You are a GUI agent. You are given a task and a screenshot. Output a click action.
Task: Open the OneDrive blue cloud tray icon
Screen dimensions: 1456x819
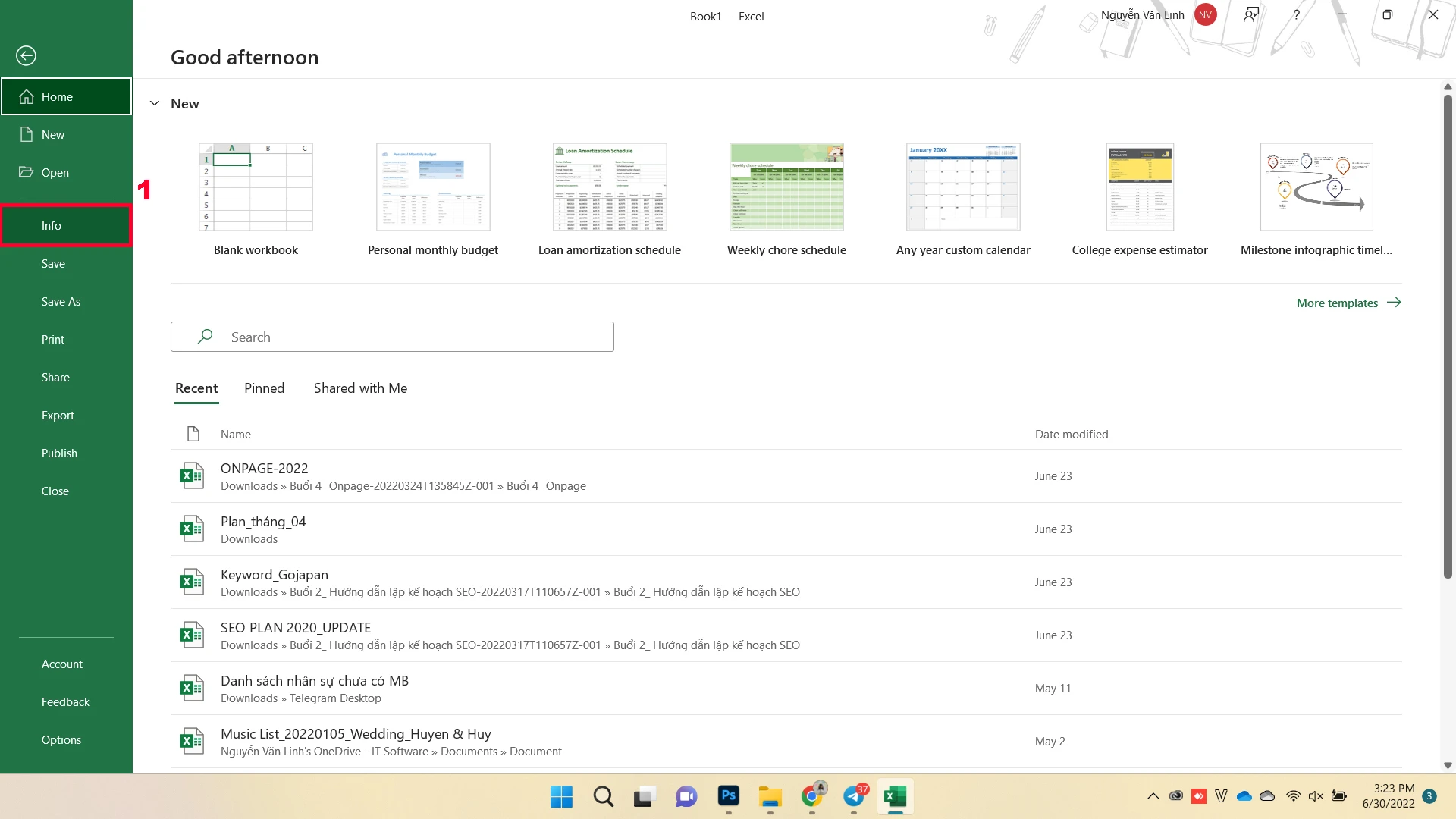[x=1244, y=796]
